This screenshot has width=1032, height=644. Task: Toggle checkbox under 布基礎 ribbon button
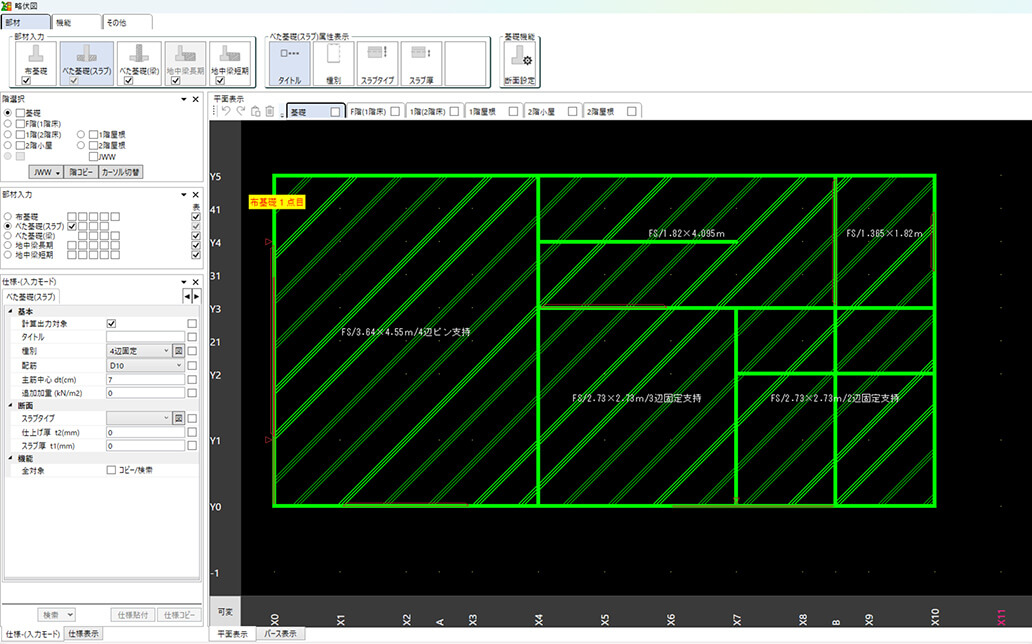pos(26,80)
